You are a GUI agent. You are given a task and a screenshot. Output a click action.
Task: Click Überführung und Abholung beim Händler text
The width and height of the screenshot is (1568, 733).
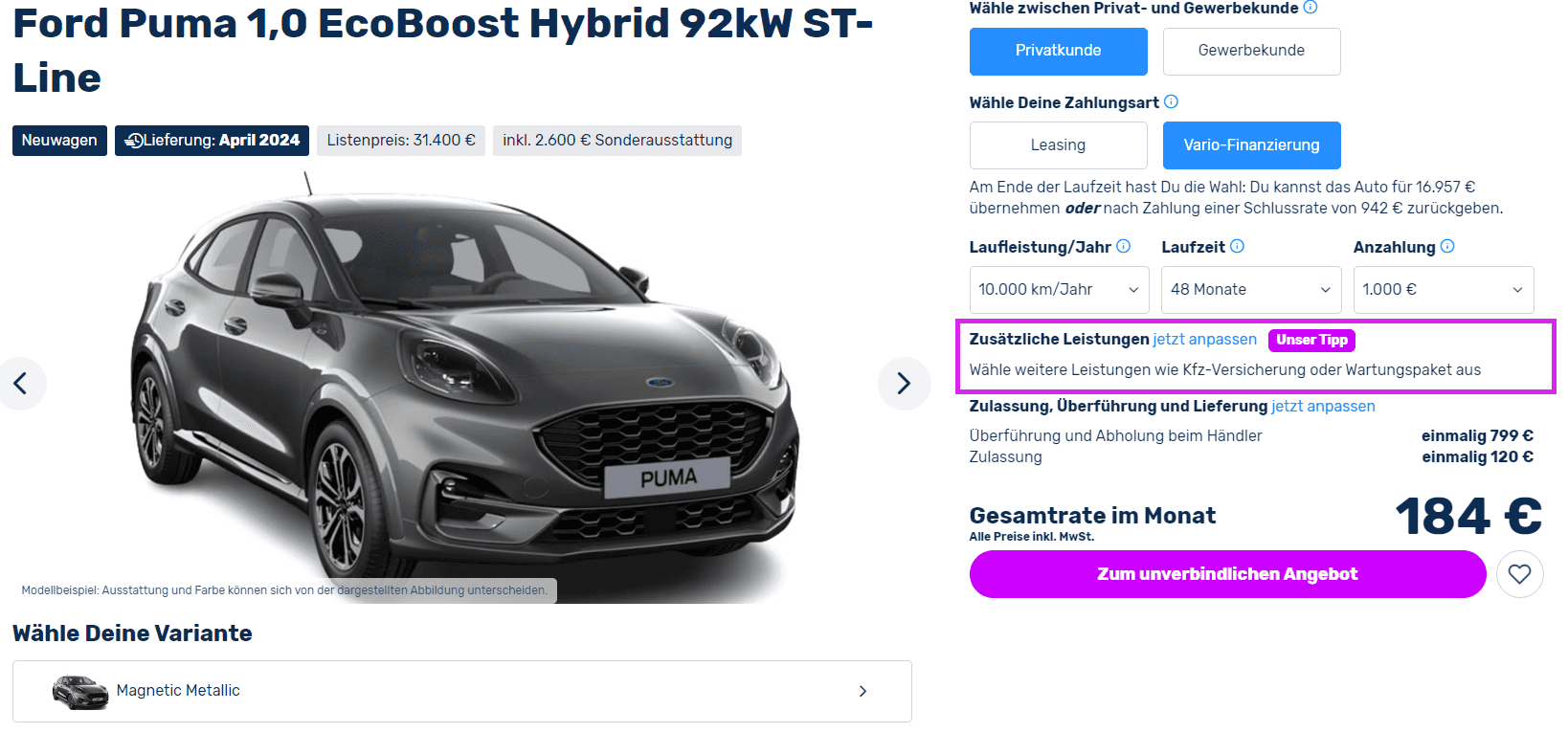click(1115, 436)
